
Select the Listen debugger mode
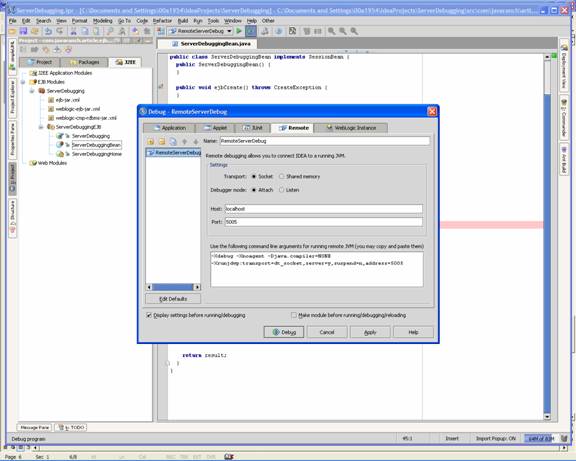coord(281,190)
